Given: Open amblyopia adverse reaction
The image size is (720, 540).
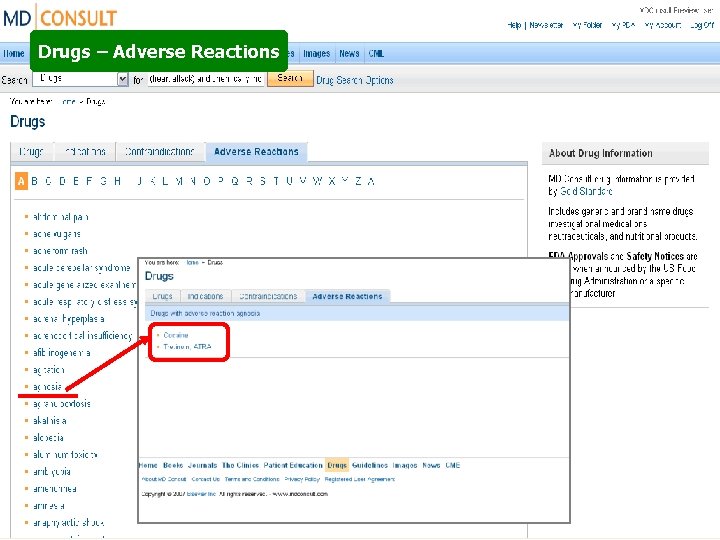Looking at the screenshot, I should (51, 472).
